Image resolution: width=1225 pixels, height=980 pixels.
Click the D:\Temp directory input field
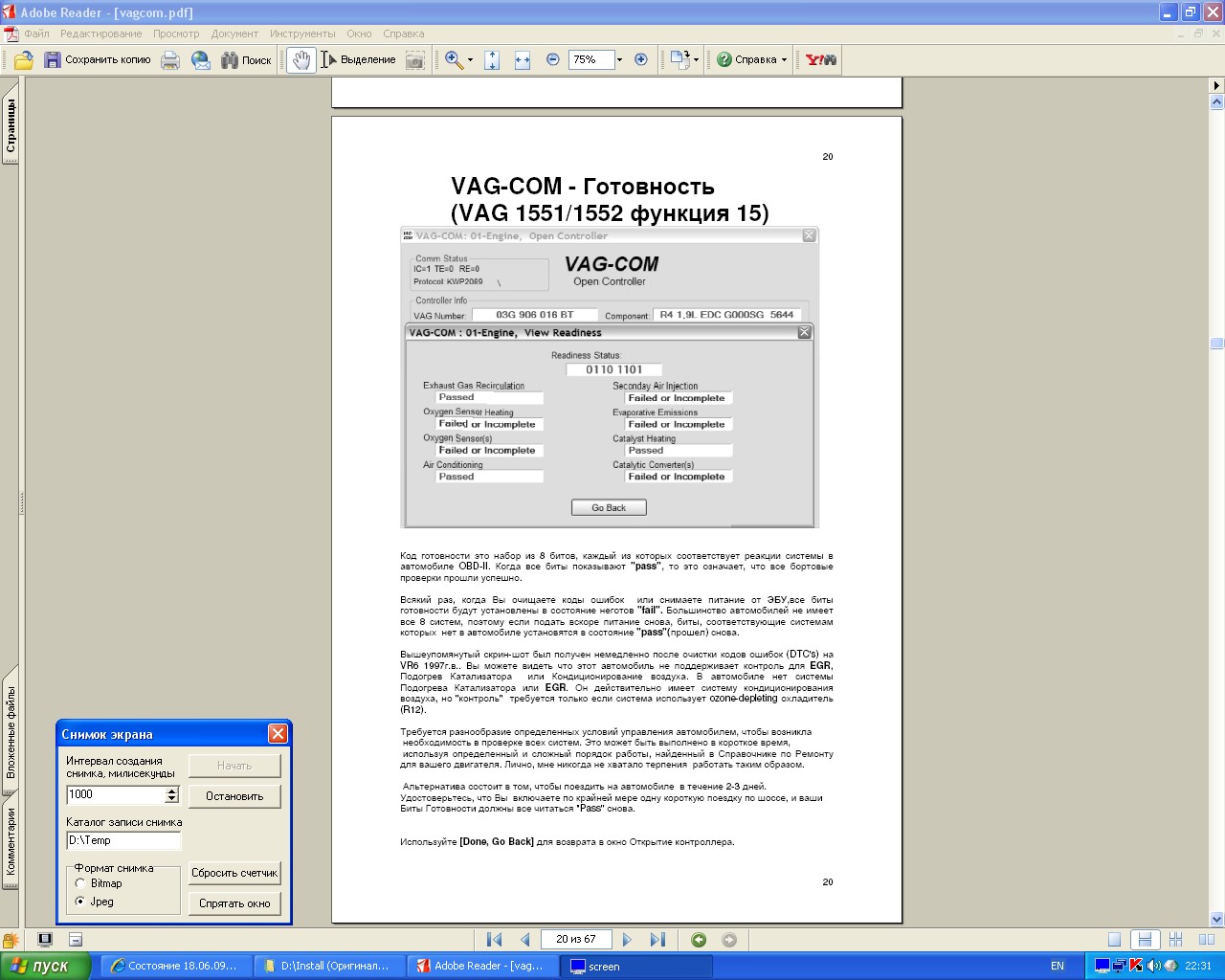coord(122,840)
